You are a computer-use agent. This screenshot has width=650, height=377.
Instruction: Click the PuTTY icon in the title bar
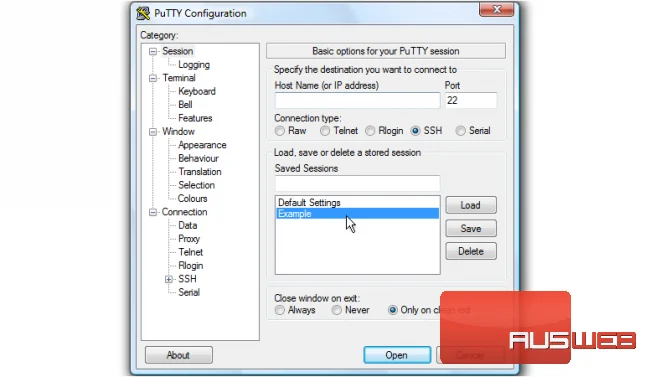(x=143, y=13)
